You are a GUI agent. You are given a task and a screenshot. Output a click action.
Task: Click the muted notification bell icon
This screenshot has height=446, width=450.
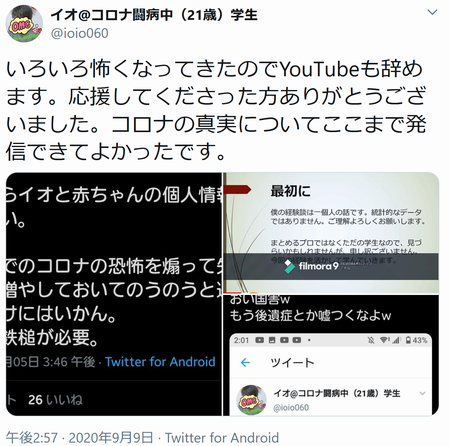click(x=371, y=340)
